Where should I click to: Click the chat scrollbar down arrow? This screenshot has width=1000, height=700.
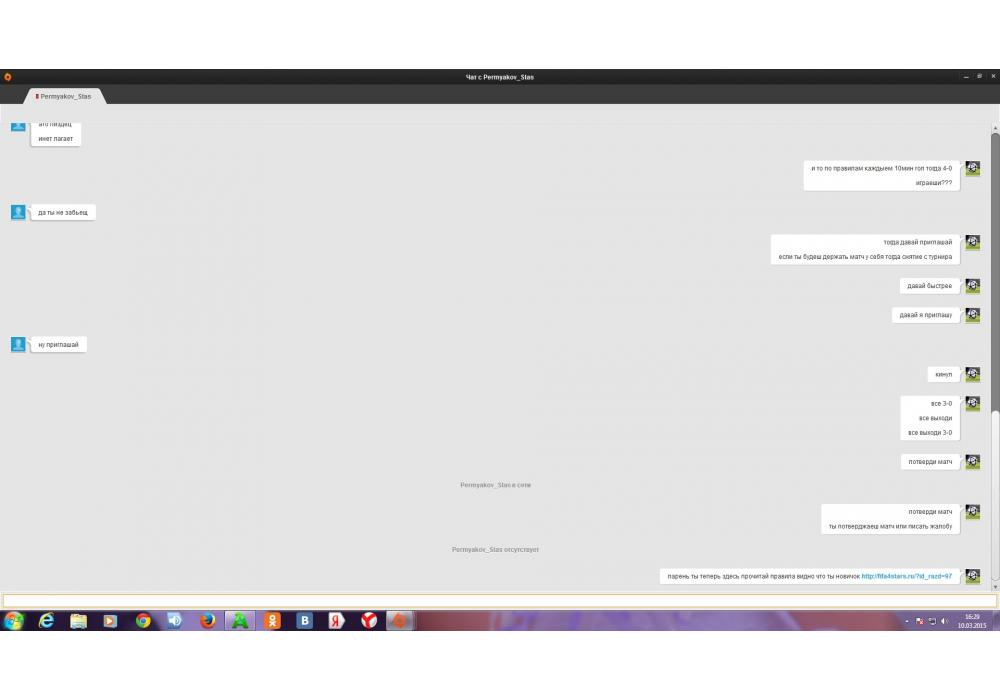[x=995, y=587]
